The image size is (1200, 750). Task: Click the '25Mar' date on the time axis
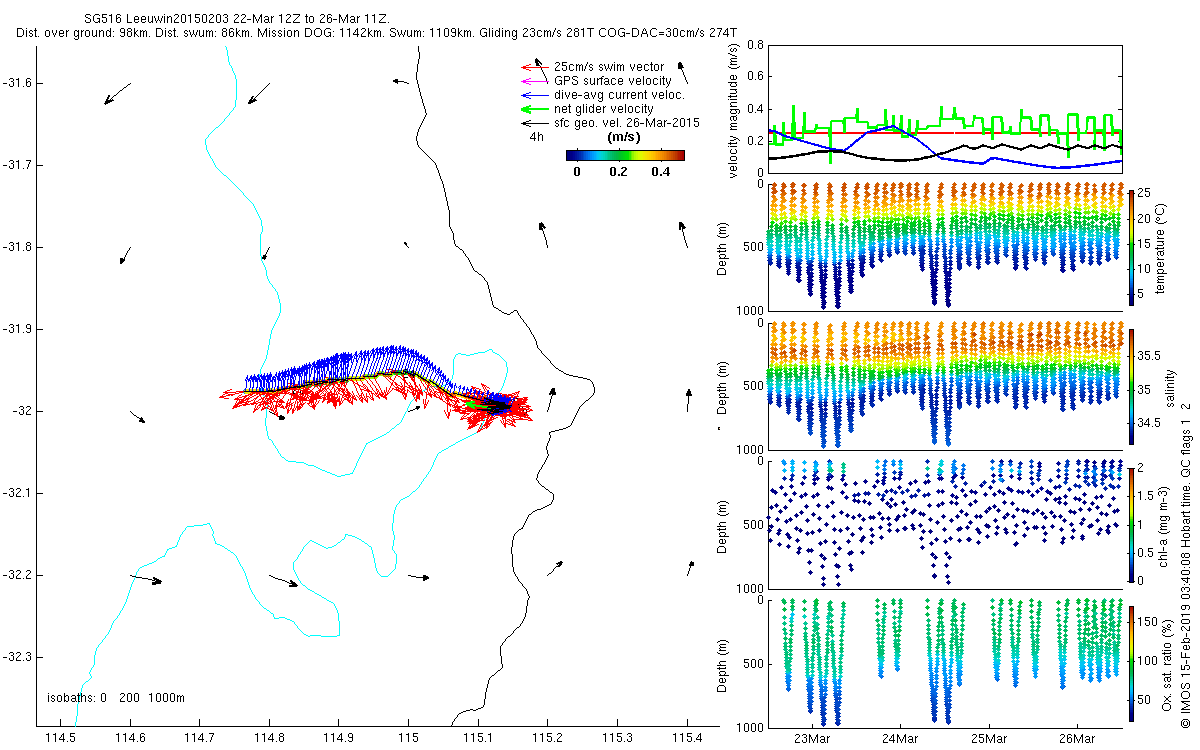(988, 739)
